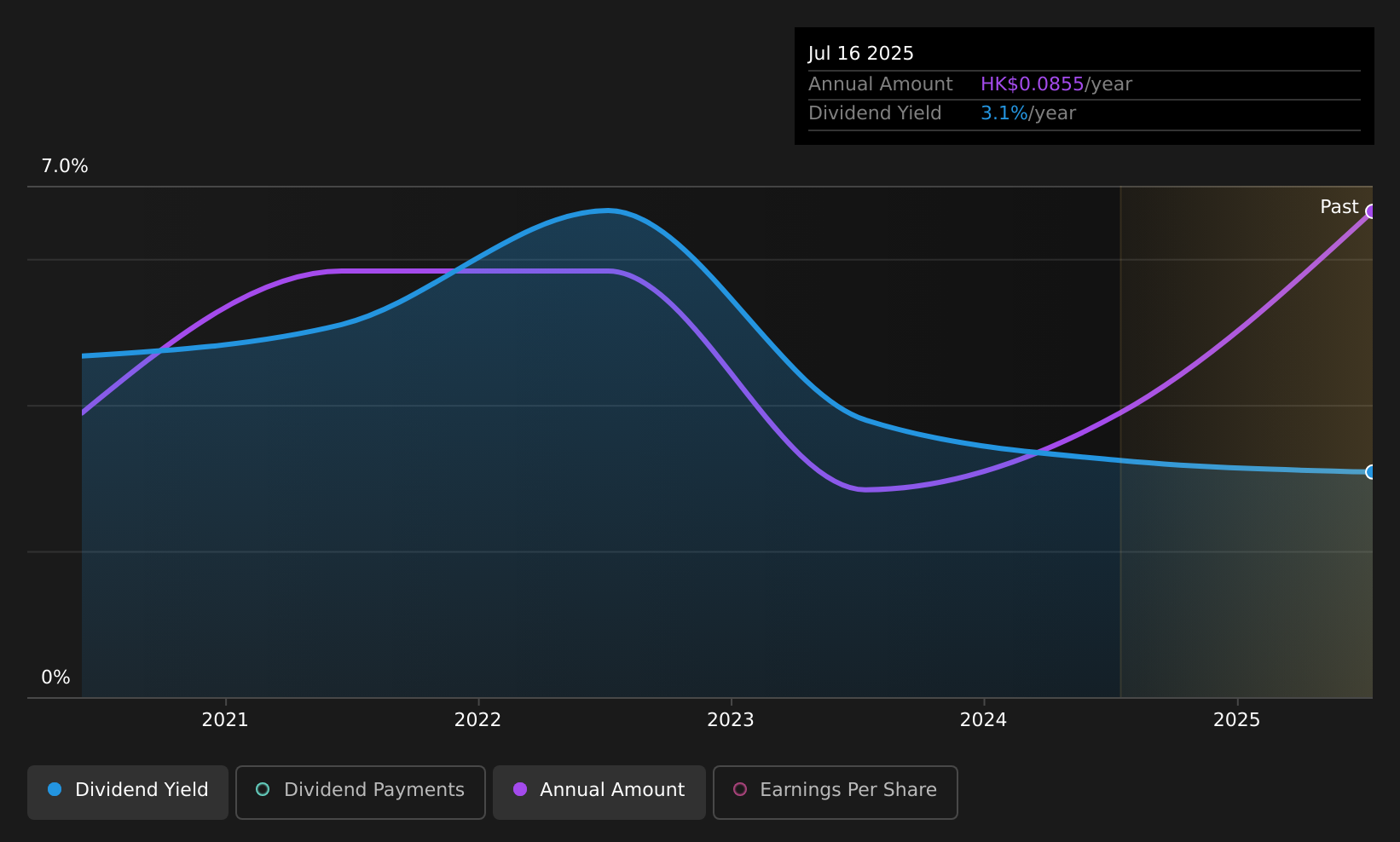The width and height of the screenshot is (1400, 842).
Task: Click the 0% y-axis label
Action: tap(55, 678)
